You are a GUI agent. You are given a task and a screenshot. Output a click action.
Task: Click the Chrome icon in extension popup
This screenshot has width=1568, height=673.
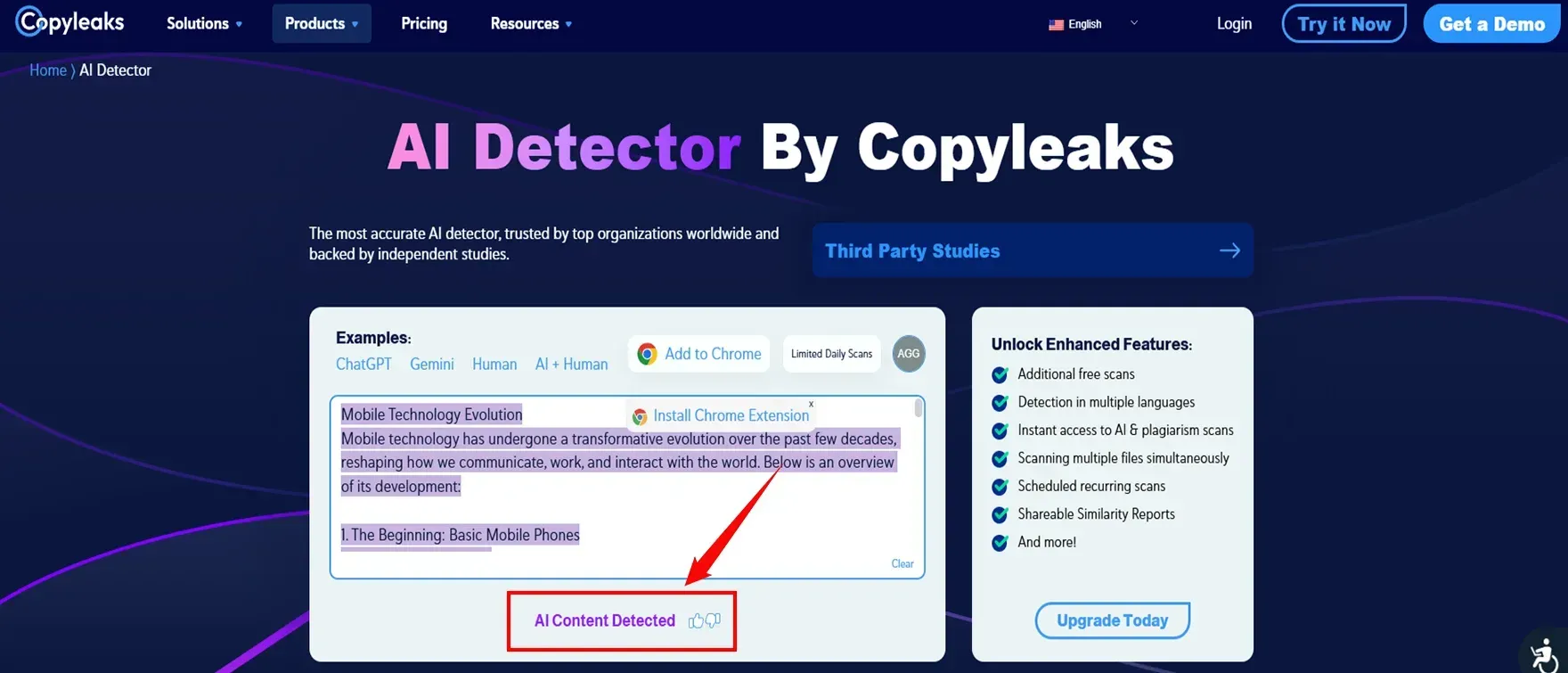[640, 416]
